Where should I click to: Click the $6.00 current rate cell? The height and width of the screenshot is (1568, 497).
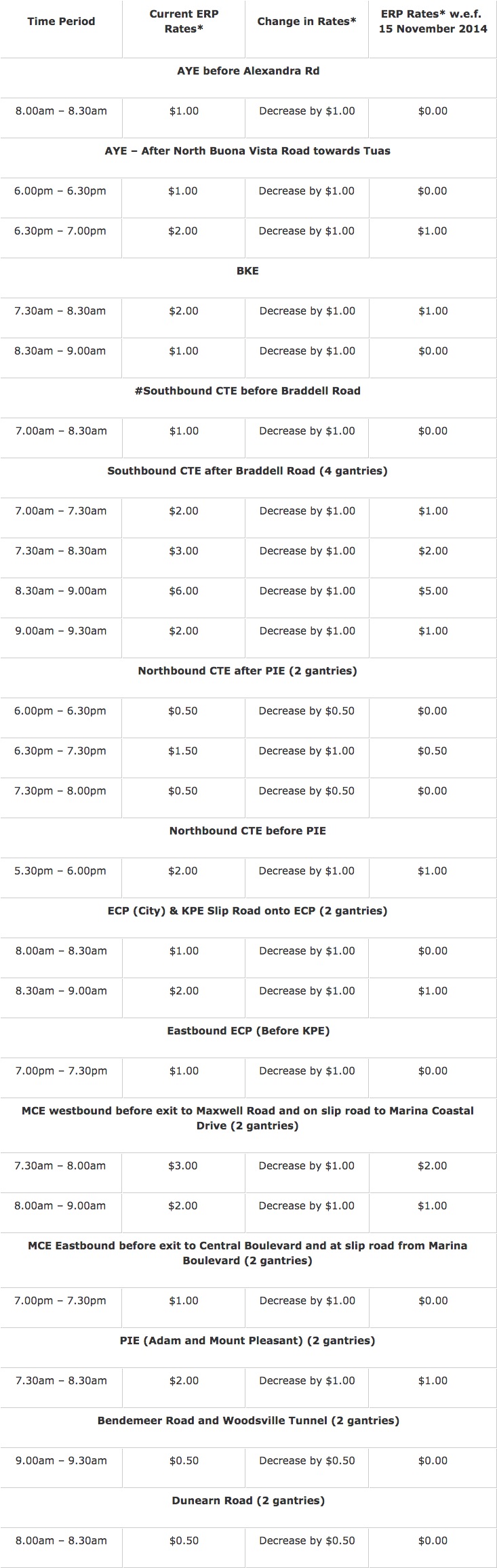coord(184,591)
